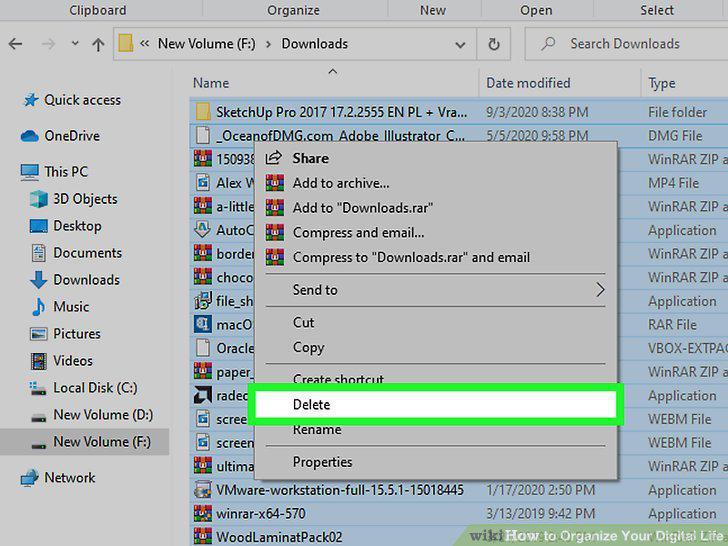Image resolution: width=728 pixels, height=546 pixels.
Task: Click the Videos filmstrip icon
Action: [39, 361]
